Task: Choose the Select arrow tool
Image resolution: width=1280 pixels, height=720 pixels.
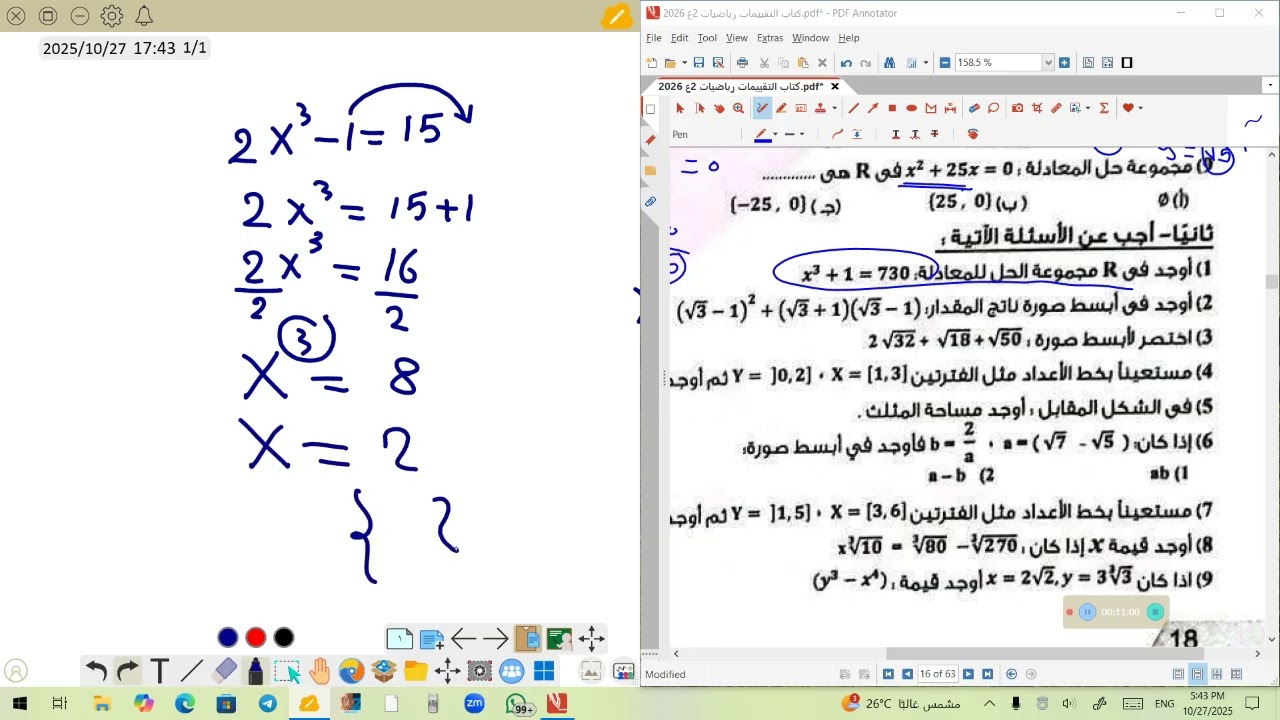Action: 680,108
